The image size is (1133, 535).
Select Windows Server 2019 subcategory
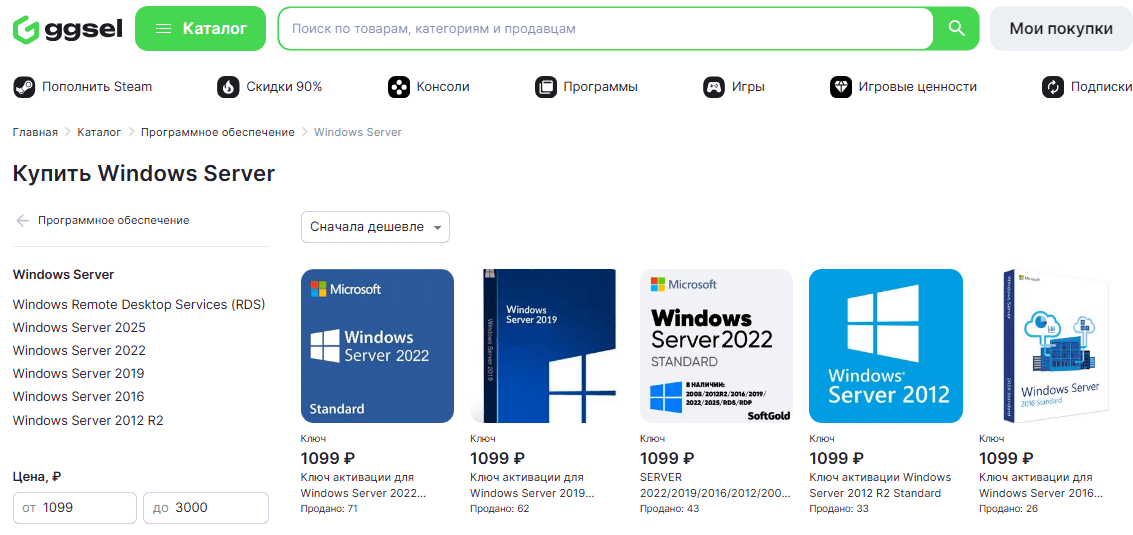coord(78,374)
